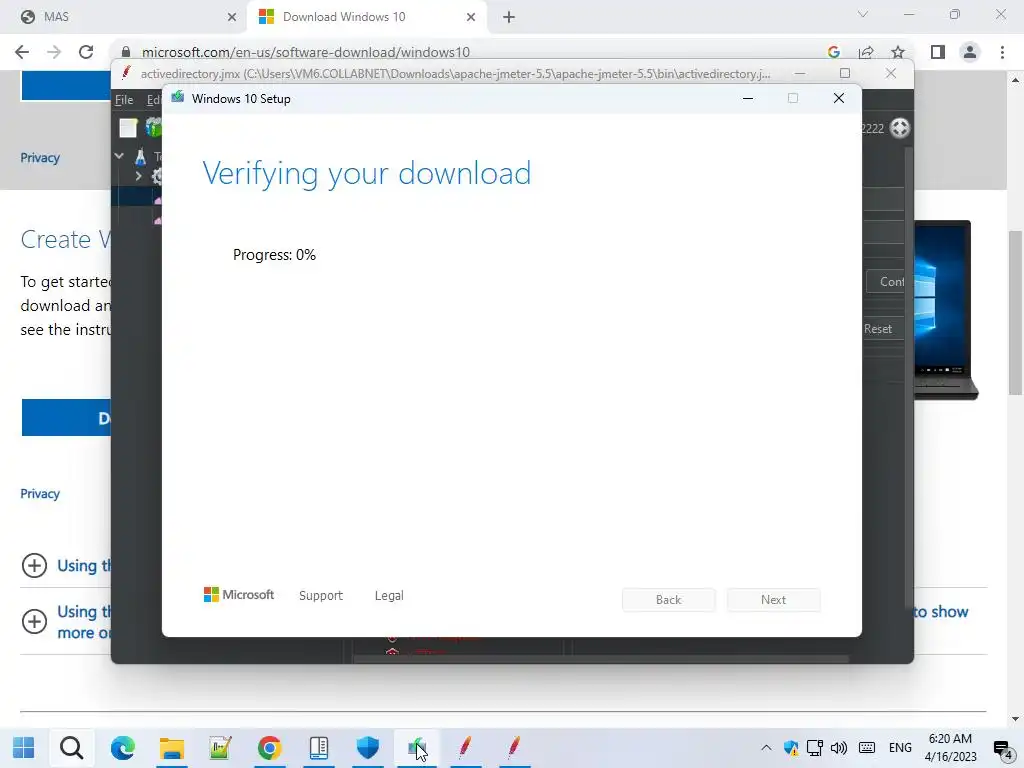The height and width of the screenshot is (768, 1024).
Task: Open the Windows Start menu
Action: 24,748
